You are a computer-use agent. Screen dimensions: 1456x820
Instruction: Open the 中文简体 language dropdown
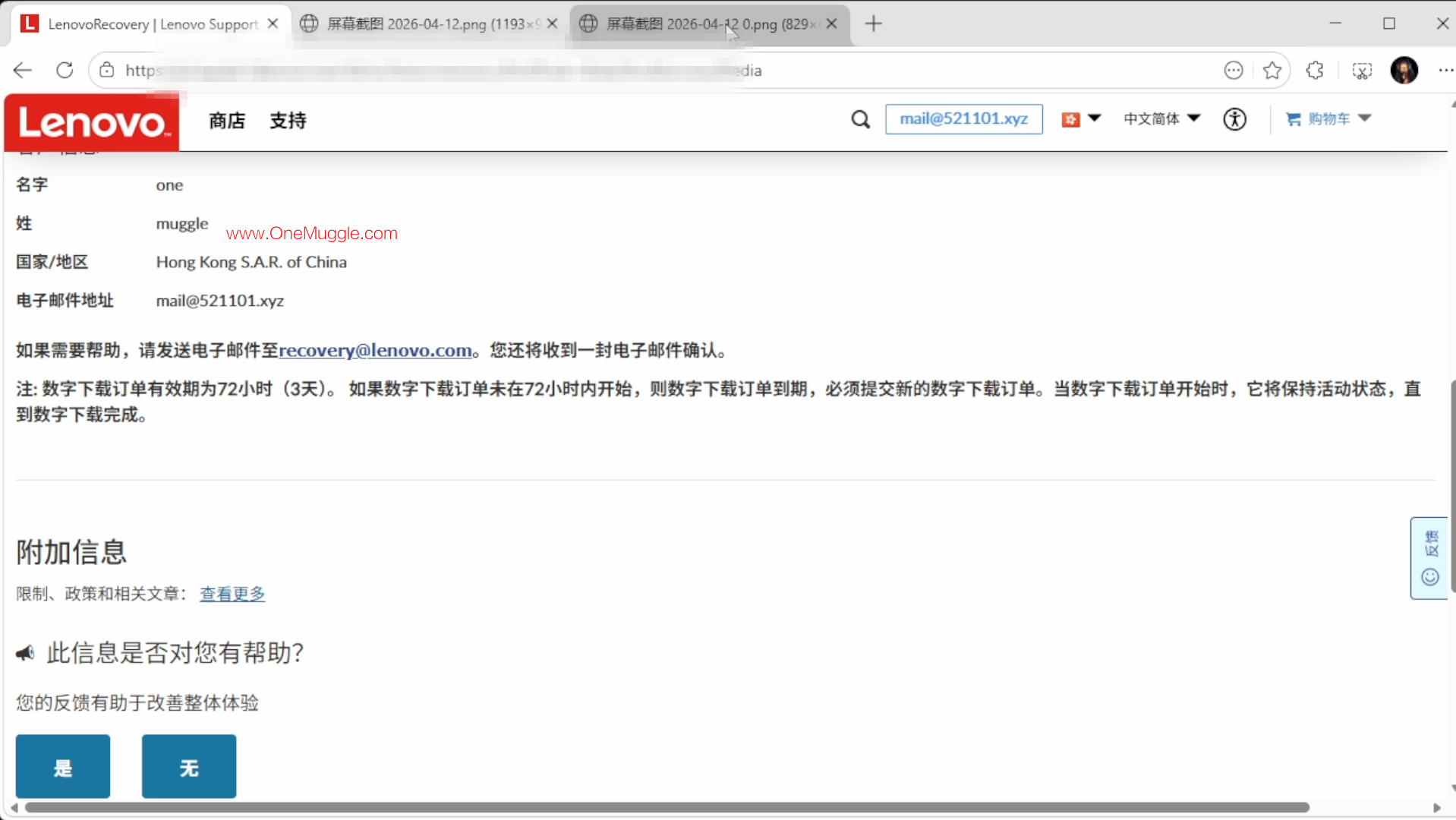click(1161, 119)
